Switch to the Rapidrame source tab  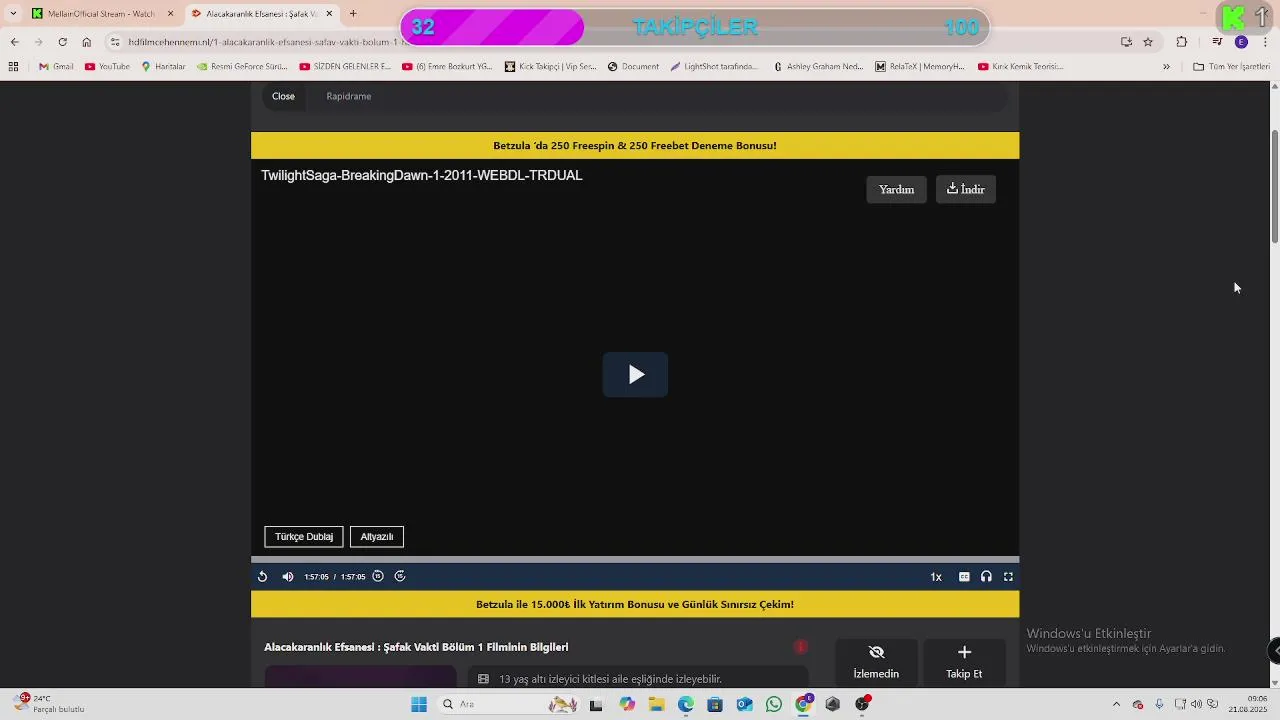[348, 96]
